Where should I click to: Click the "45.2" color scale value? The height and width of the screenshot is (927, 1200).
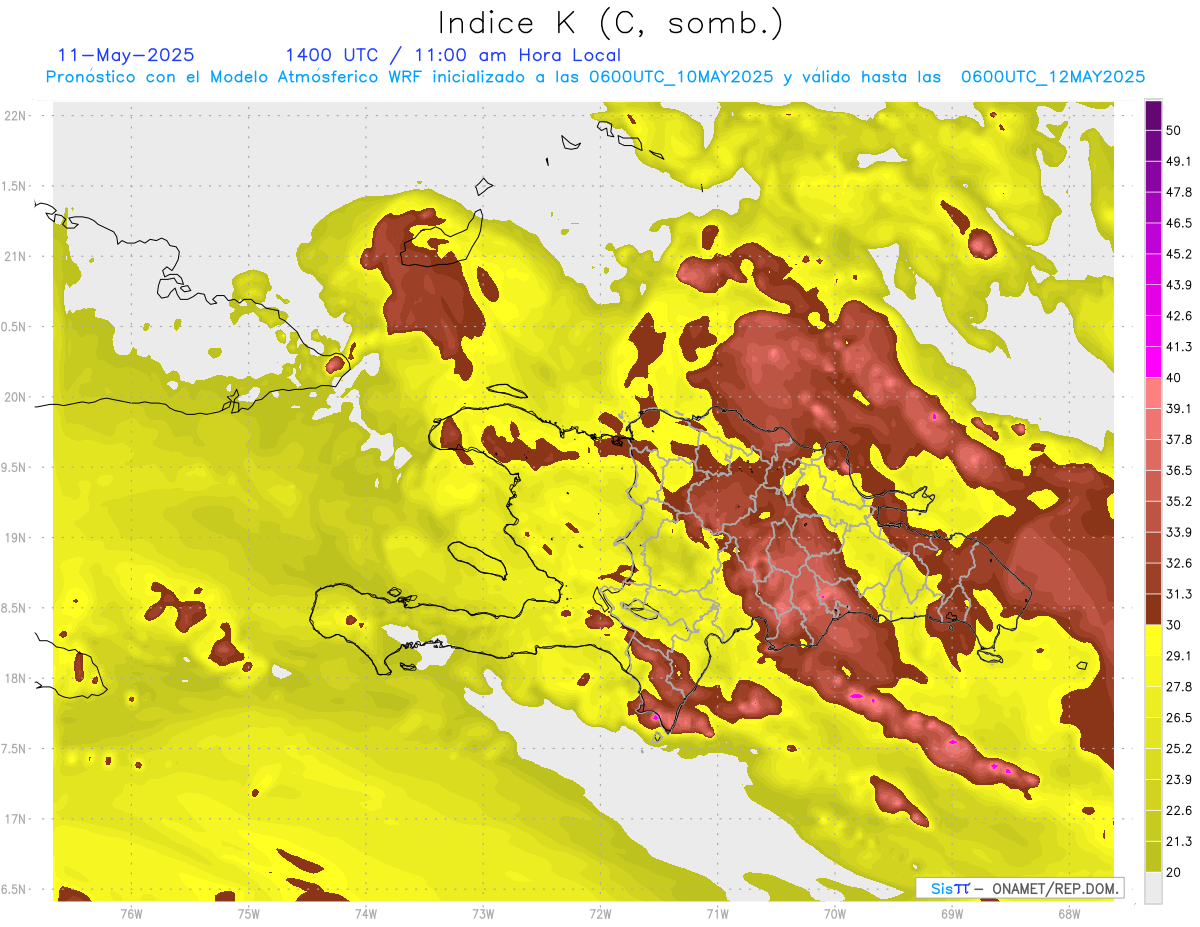[x=1178, y=254]
